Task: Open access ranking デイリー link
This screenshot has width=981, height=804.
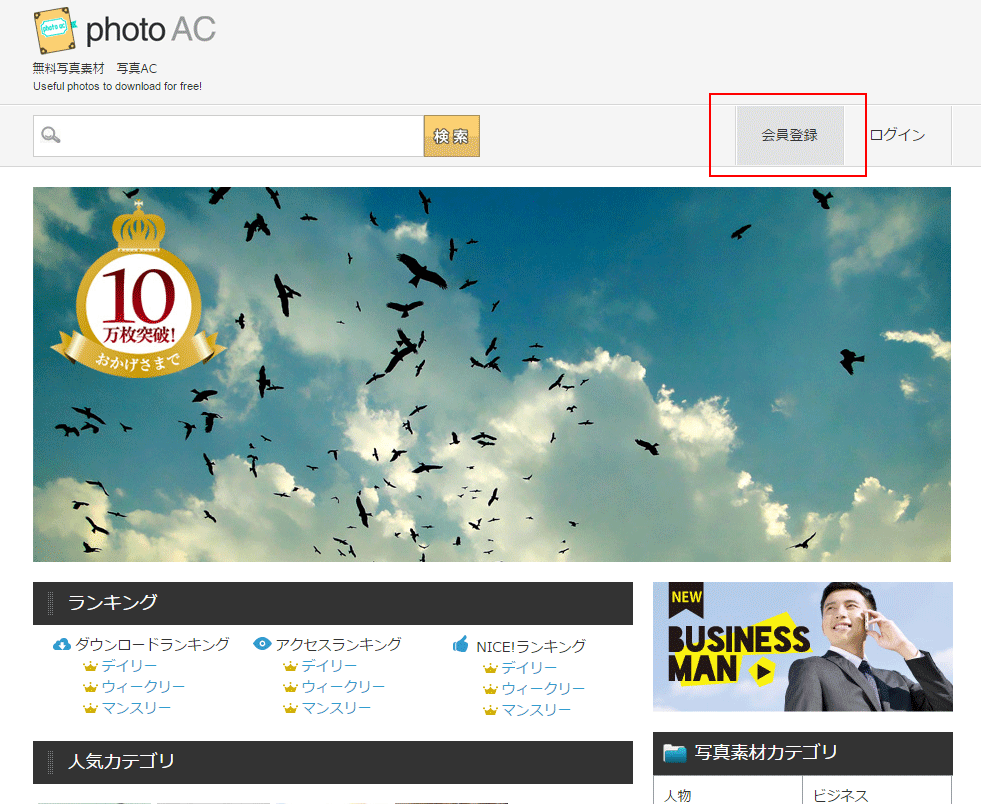Action: coord(329,666)
